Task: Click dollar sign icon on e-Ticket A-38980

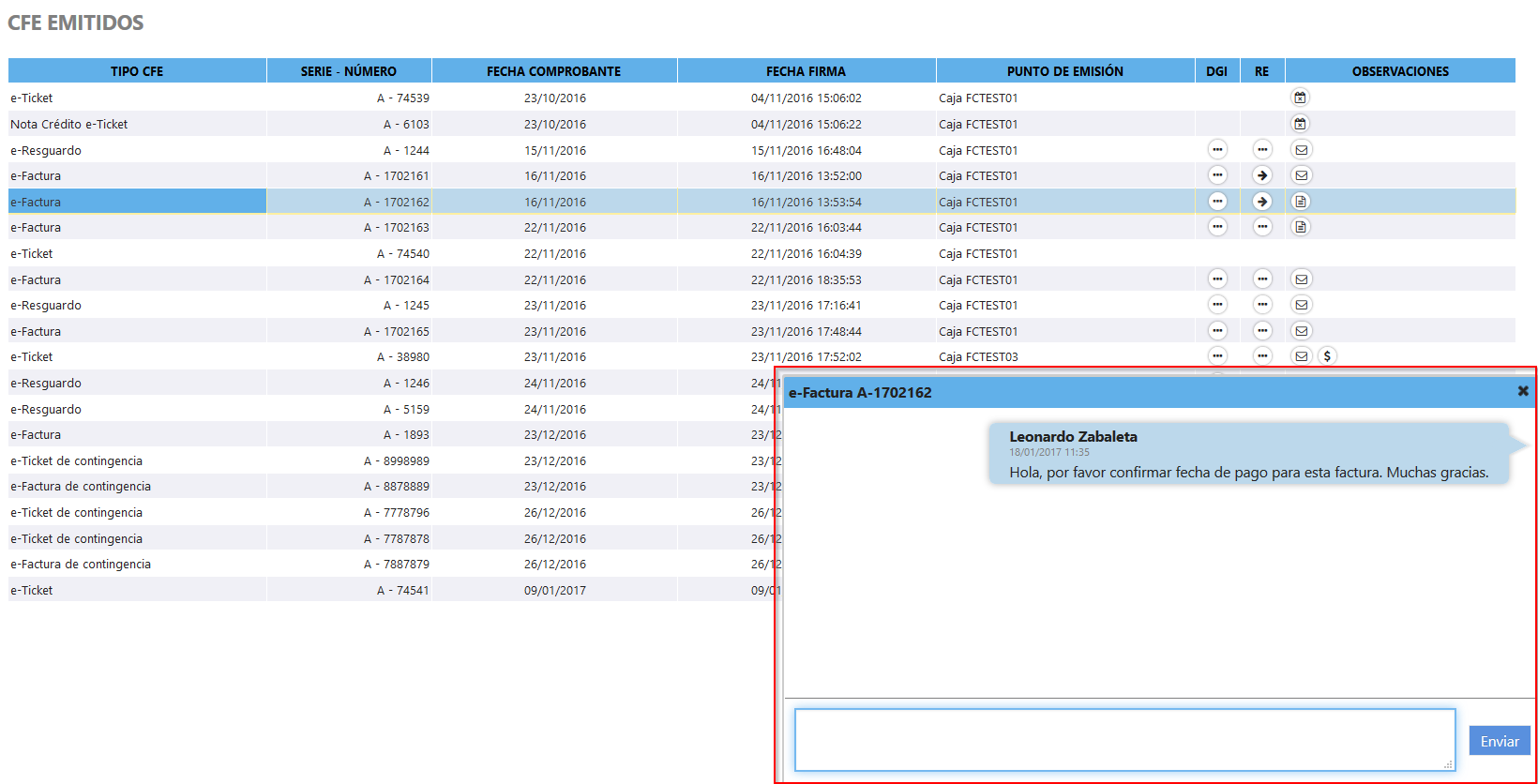Action: (x=1327, y=356)
